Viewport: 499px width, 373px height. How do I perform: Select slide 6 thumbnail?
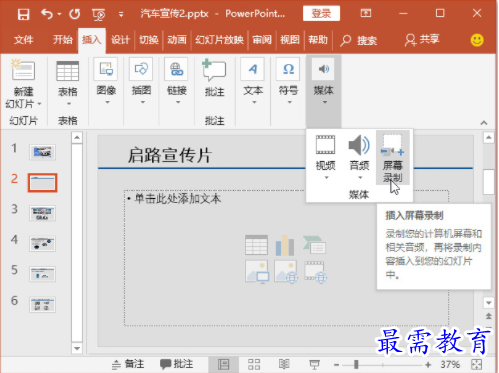(42, 305)
